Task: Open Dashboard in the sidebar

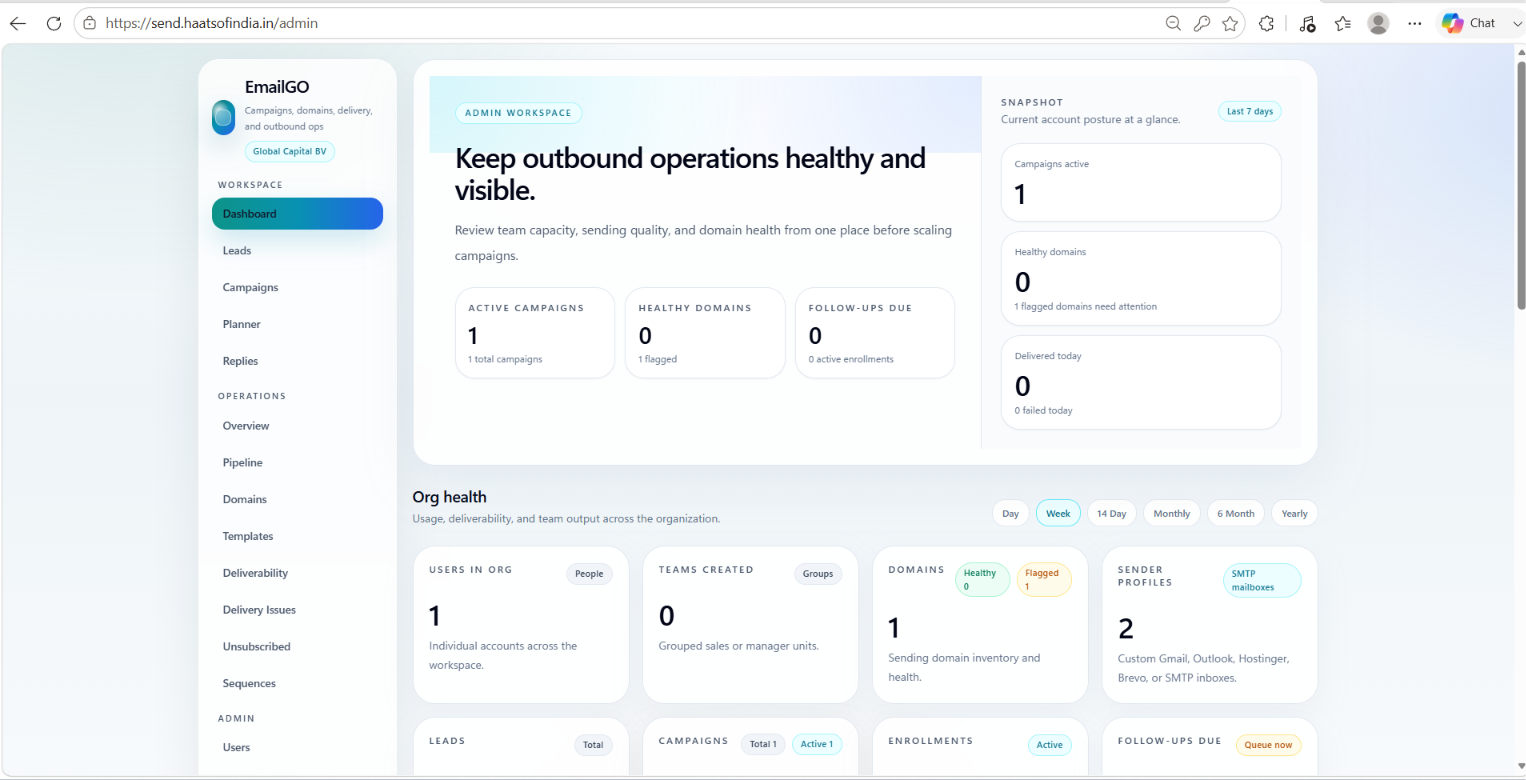Action: pyautogui.click(x=297, y=214)
